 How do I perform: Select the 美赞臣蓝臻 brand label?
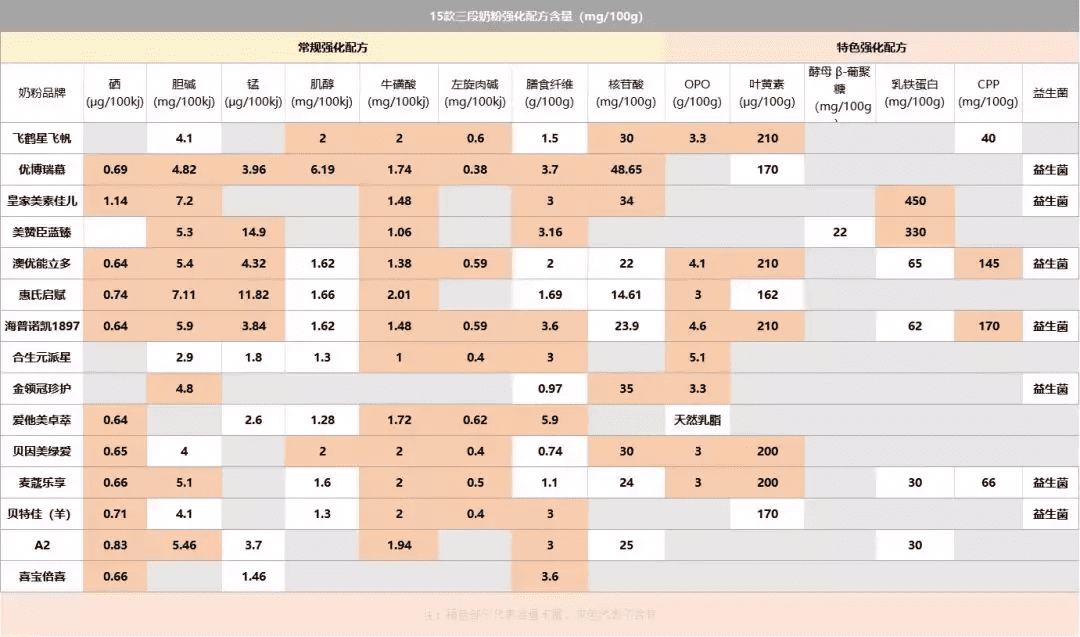tap(42, 232)
